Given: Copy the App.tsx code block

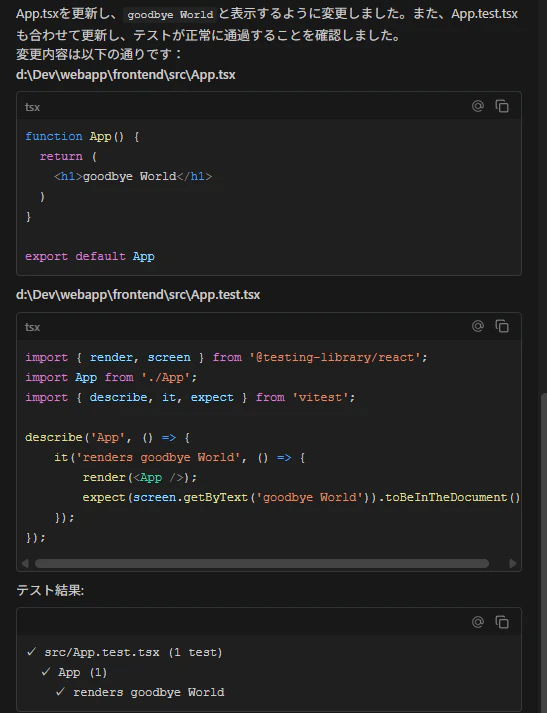Looking at the screenshot, I should pyautogui.click(x=502, y=106).
